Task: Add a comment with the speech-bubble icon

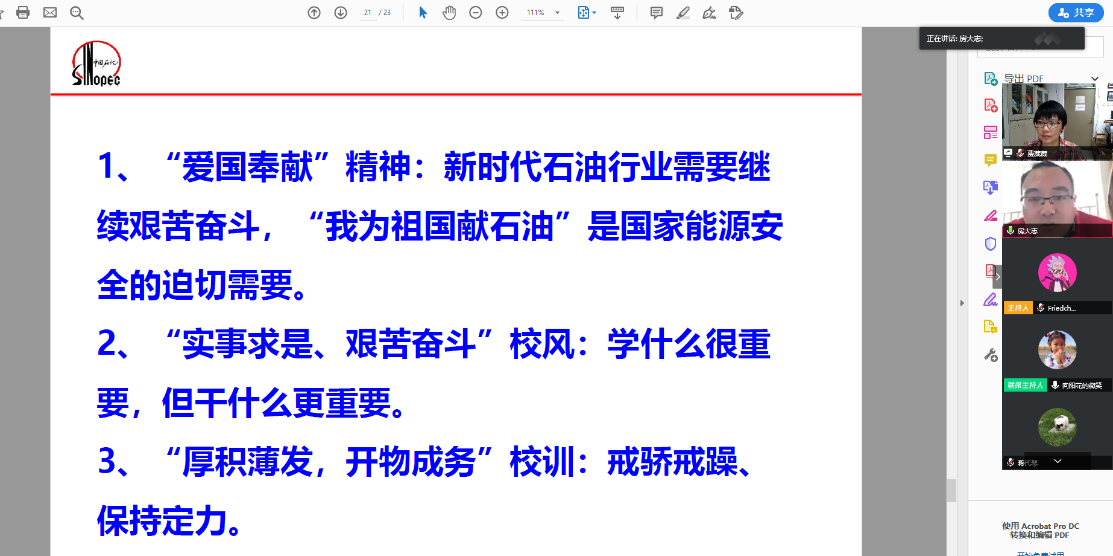Action: (x=656, y=13)
